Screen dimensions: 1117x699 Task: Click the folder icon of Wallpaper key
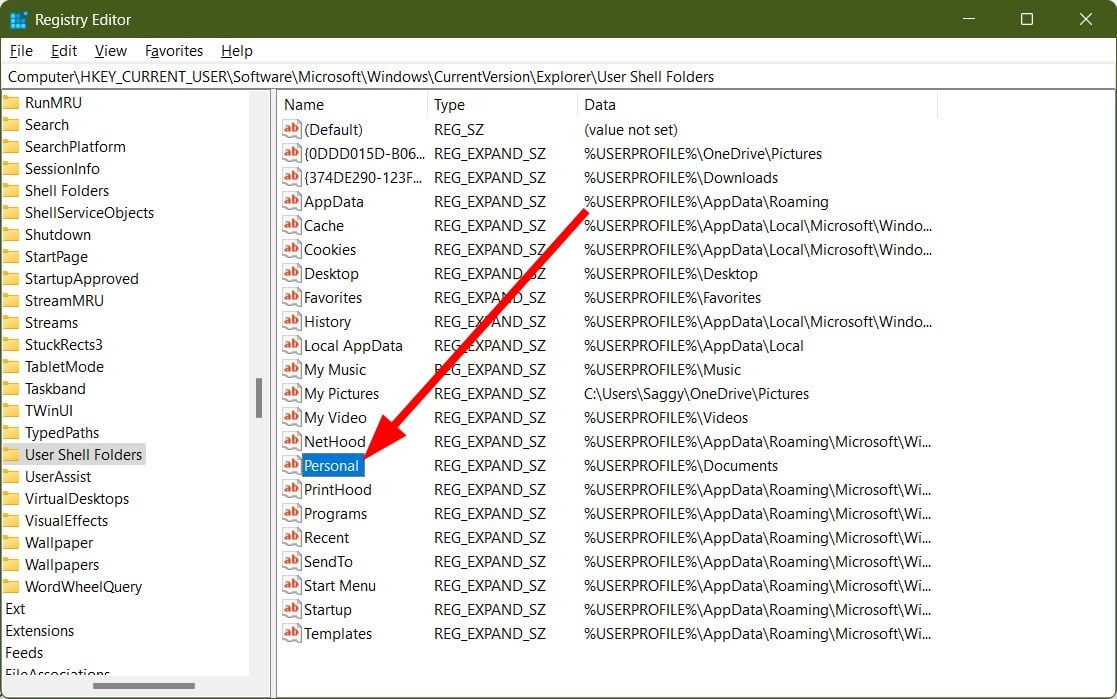[x=11, y=542]
